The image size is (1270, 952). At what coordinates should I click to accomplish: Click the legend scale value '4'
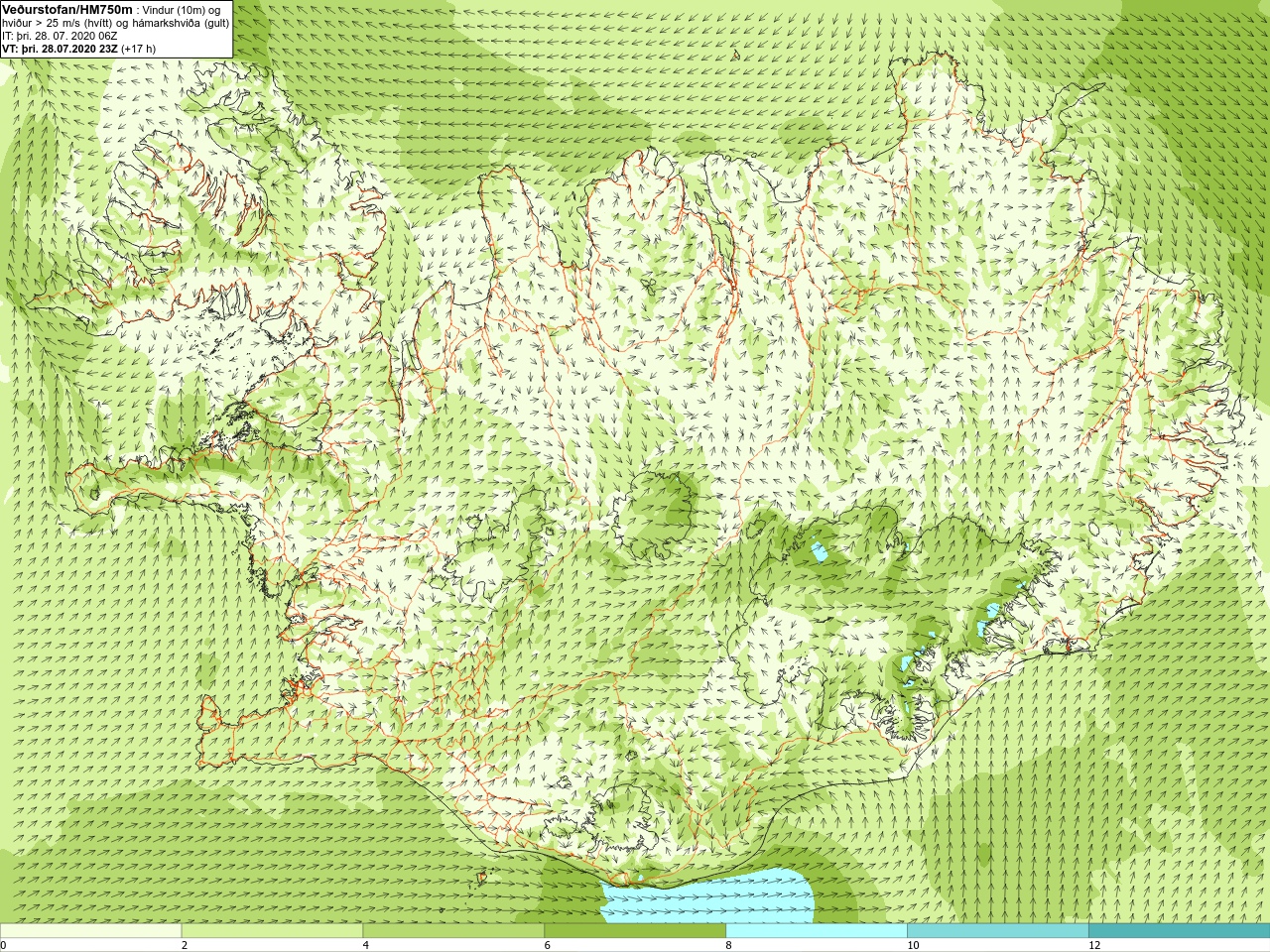click(366, 945)
